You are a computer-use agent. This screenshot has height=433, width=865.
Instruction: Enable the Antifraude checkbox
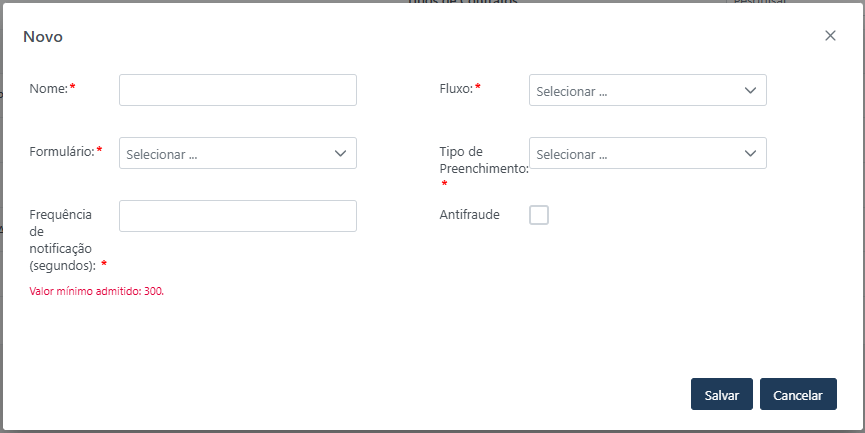coord(539,215)
